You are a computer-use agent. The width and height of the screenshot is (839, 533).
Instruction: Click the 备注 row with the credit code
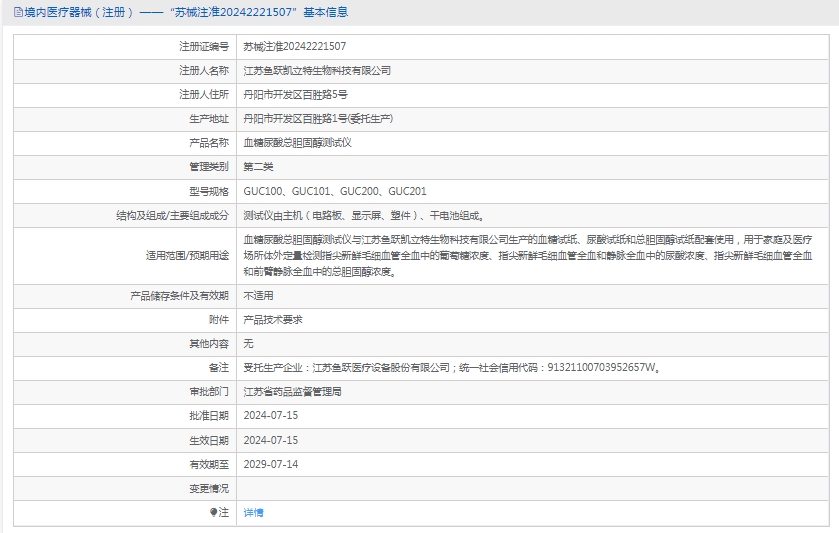(x=451, y=368)
